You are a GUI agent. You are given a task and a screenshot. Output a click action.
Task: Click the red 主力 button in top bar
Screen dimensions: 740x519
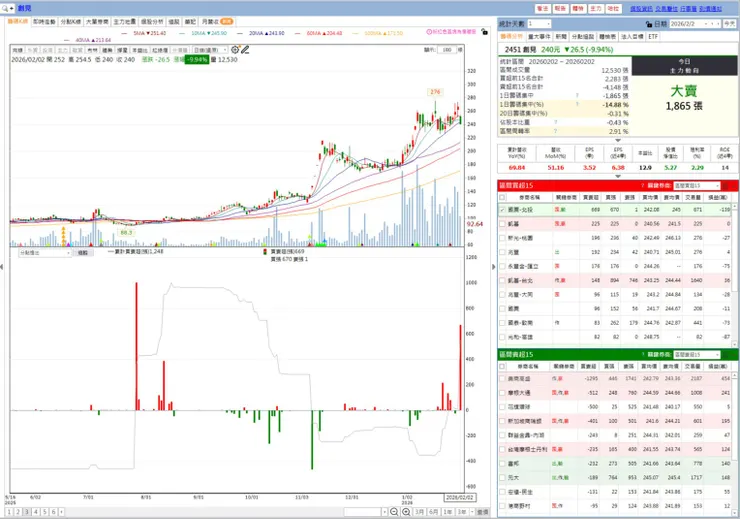[596, 8]
